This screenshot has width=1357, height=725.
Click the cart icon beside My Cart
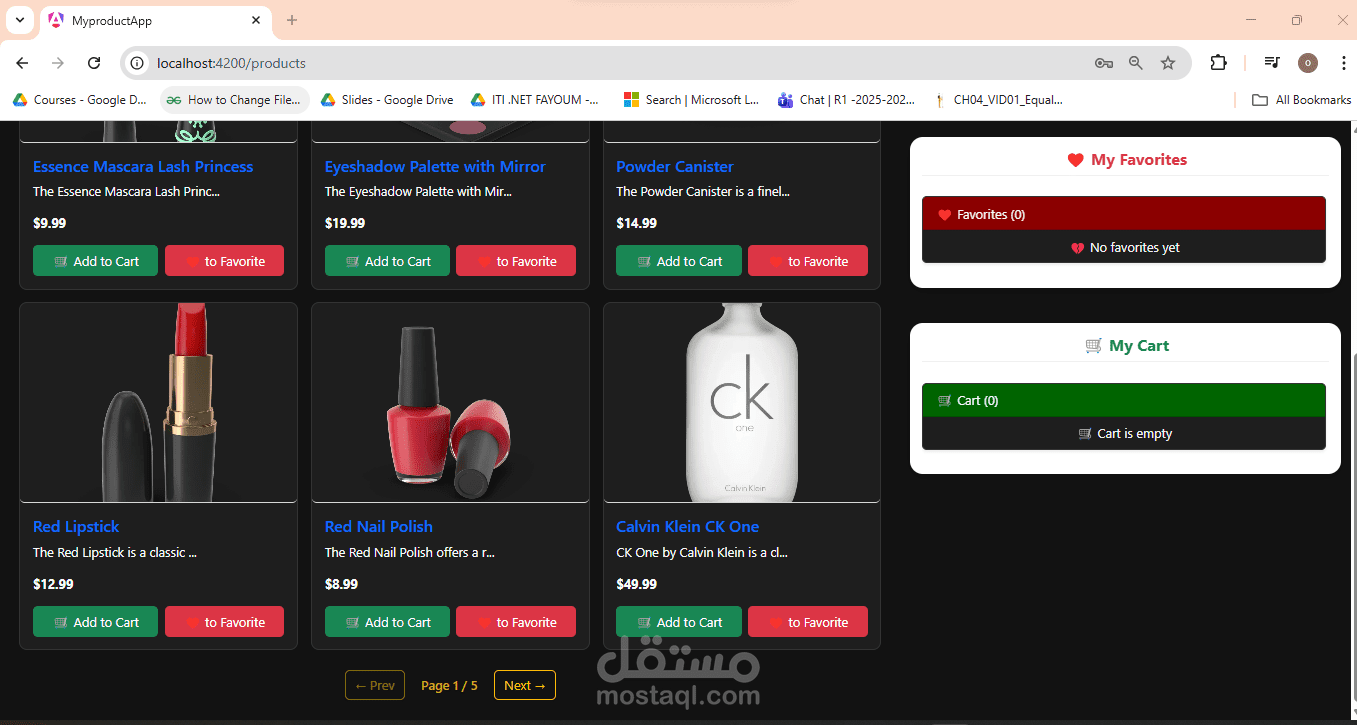coord(1094,346)
